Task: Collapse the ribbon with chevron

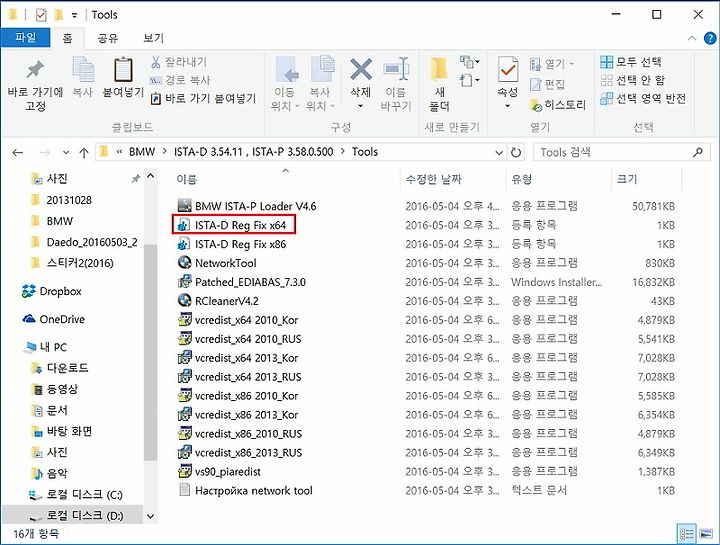Action: [692, 38]
